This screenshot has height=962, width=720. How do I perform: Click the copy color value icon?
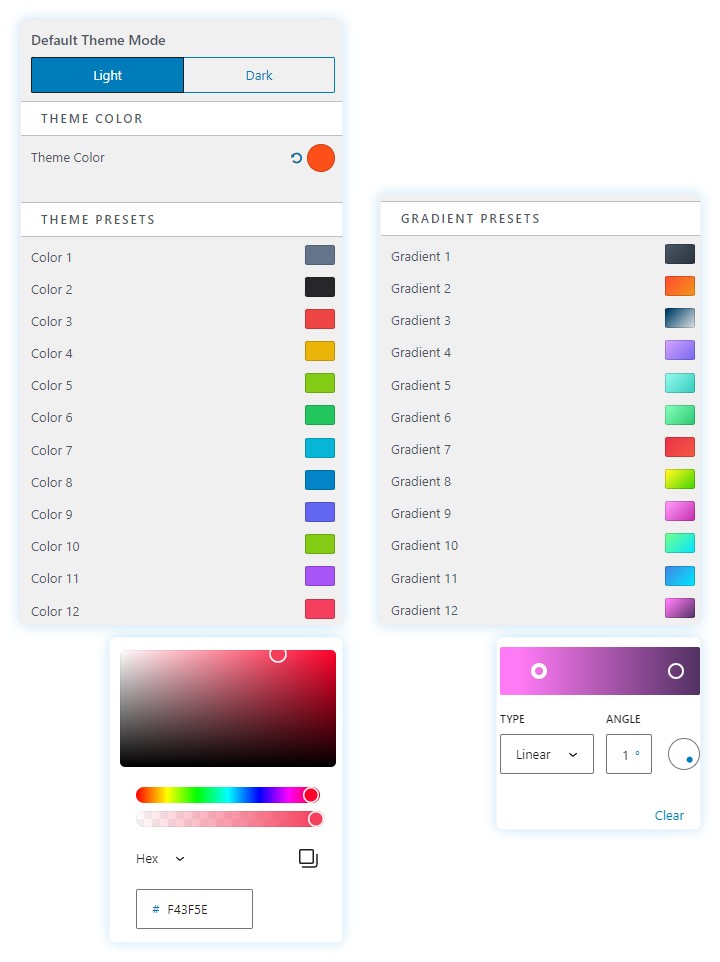pyautogui.click(x=308, y=858)
